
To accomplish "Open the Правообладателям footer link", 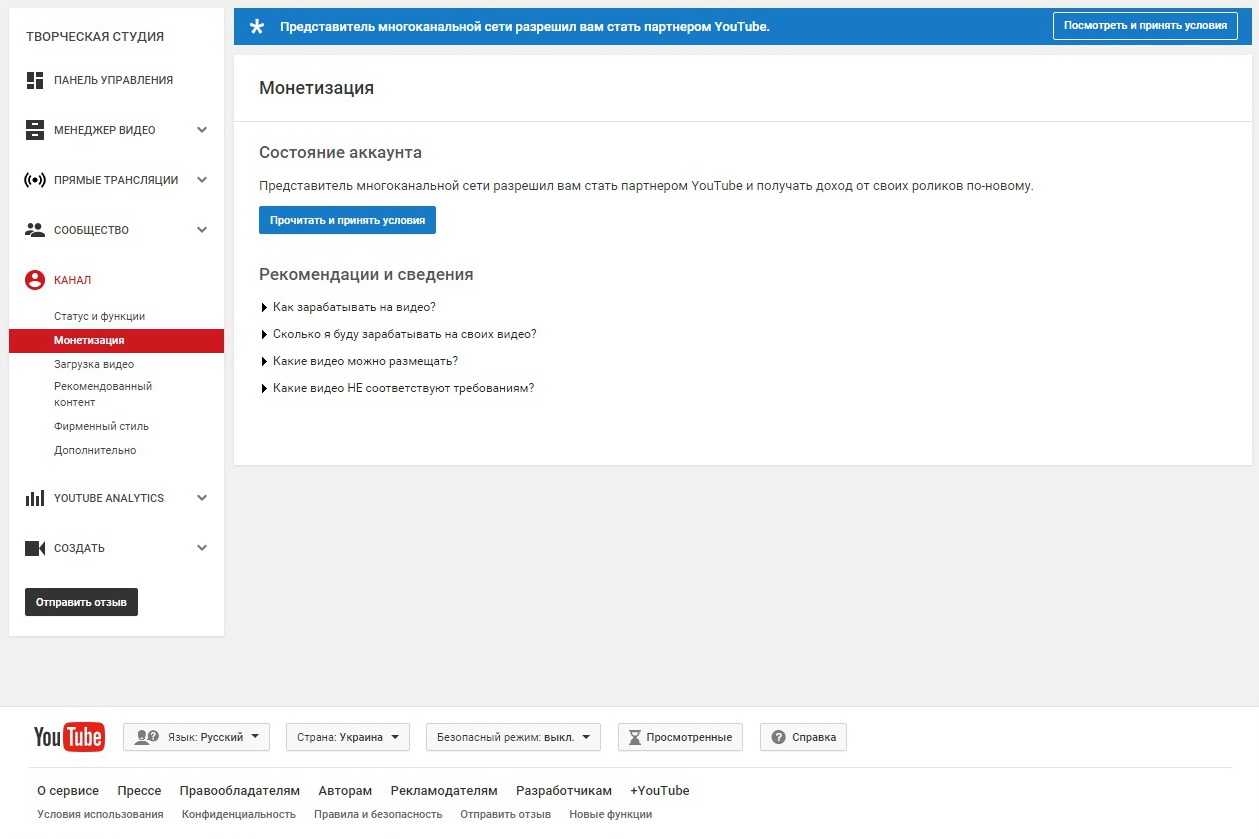I will coord(240,790).
